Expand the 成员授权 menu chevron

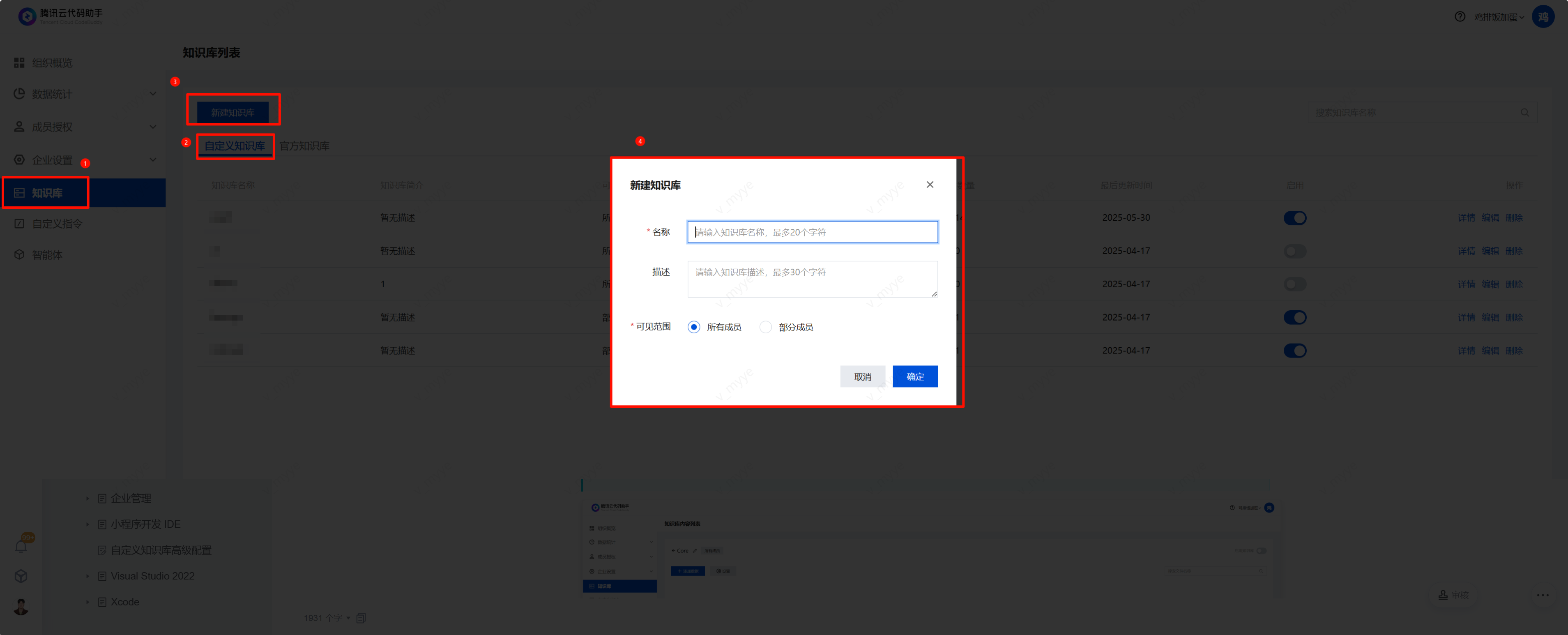point(153,127)
